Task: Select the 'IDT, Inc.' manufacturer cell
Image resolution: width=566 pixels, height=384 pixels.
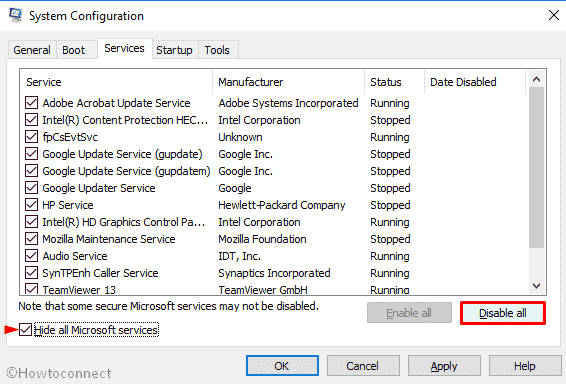Action: tap(239, 256)
